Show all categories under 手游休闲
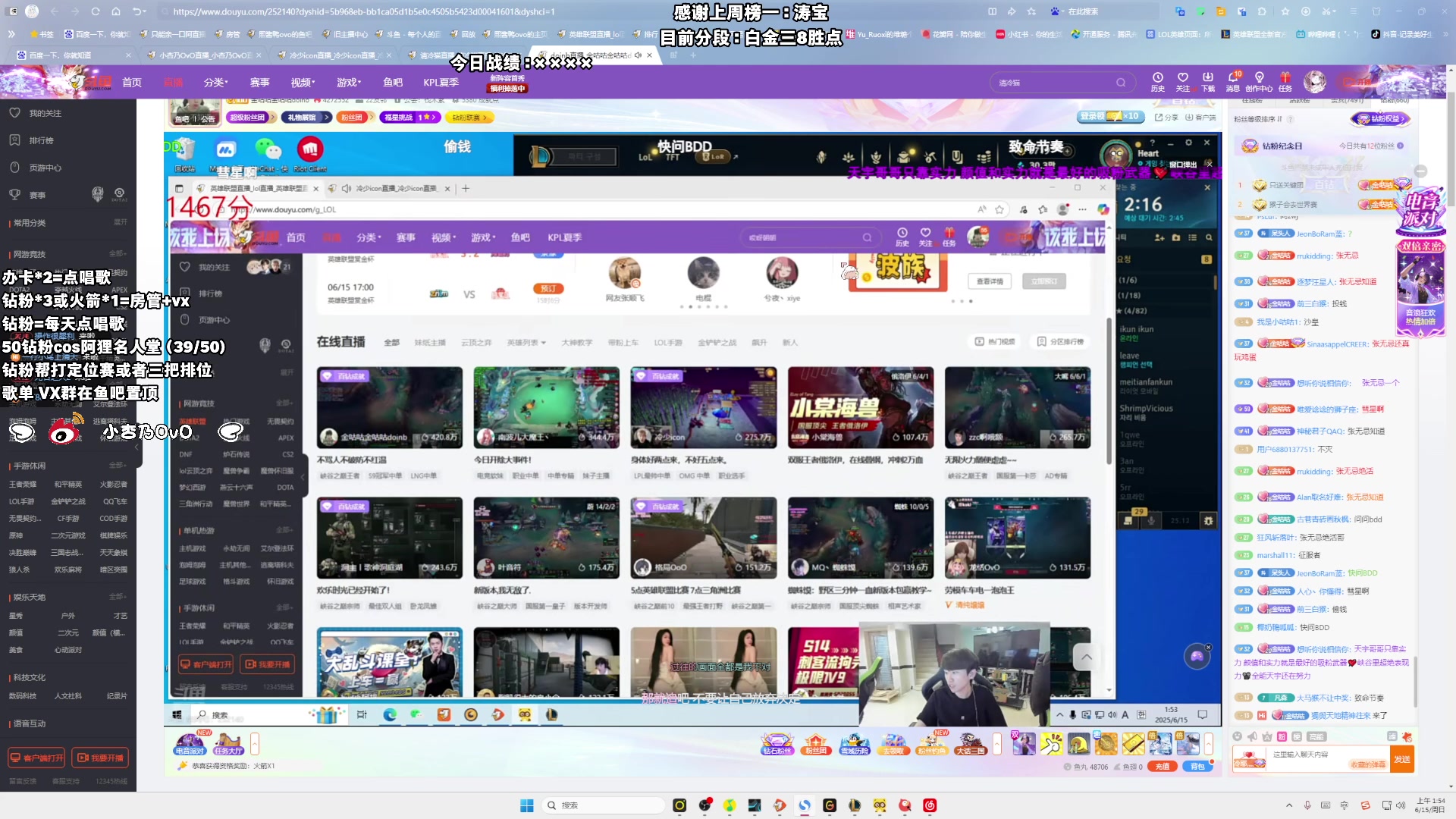This screenshot has height=819, width=1456. 118,465
